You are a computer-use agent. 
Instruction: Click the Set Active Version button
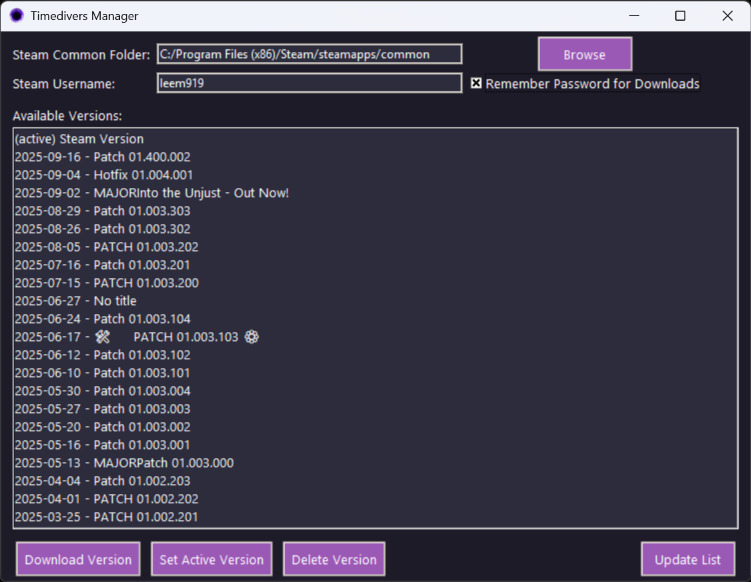coord(211,559)
